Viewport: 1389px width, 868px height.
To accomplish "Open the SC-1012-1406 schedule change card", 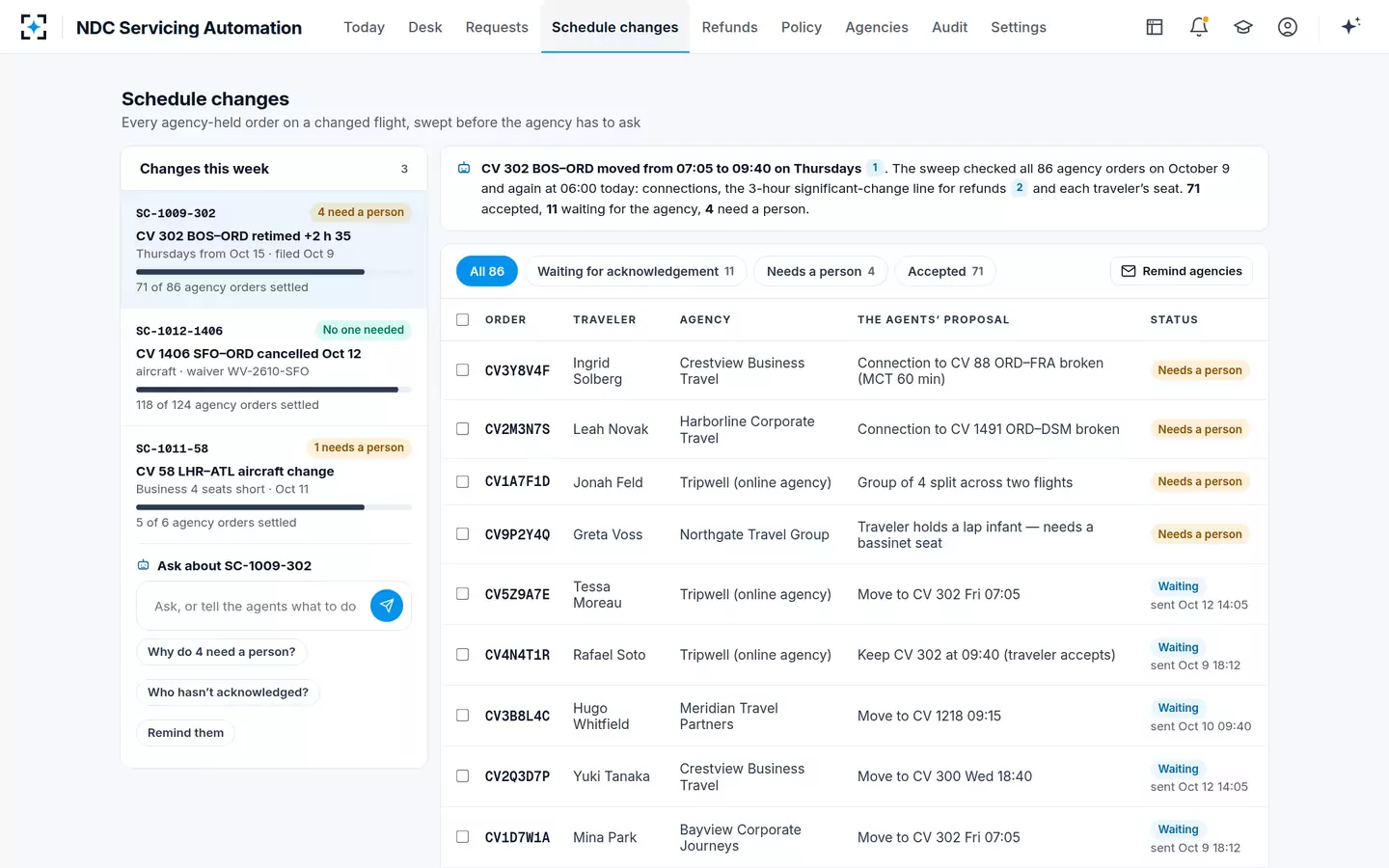I will [274, 367].
